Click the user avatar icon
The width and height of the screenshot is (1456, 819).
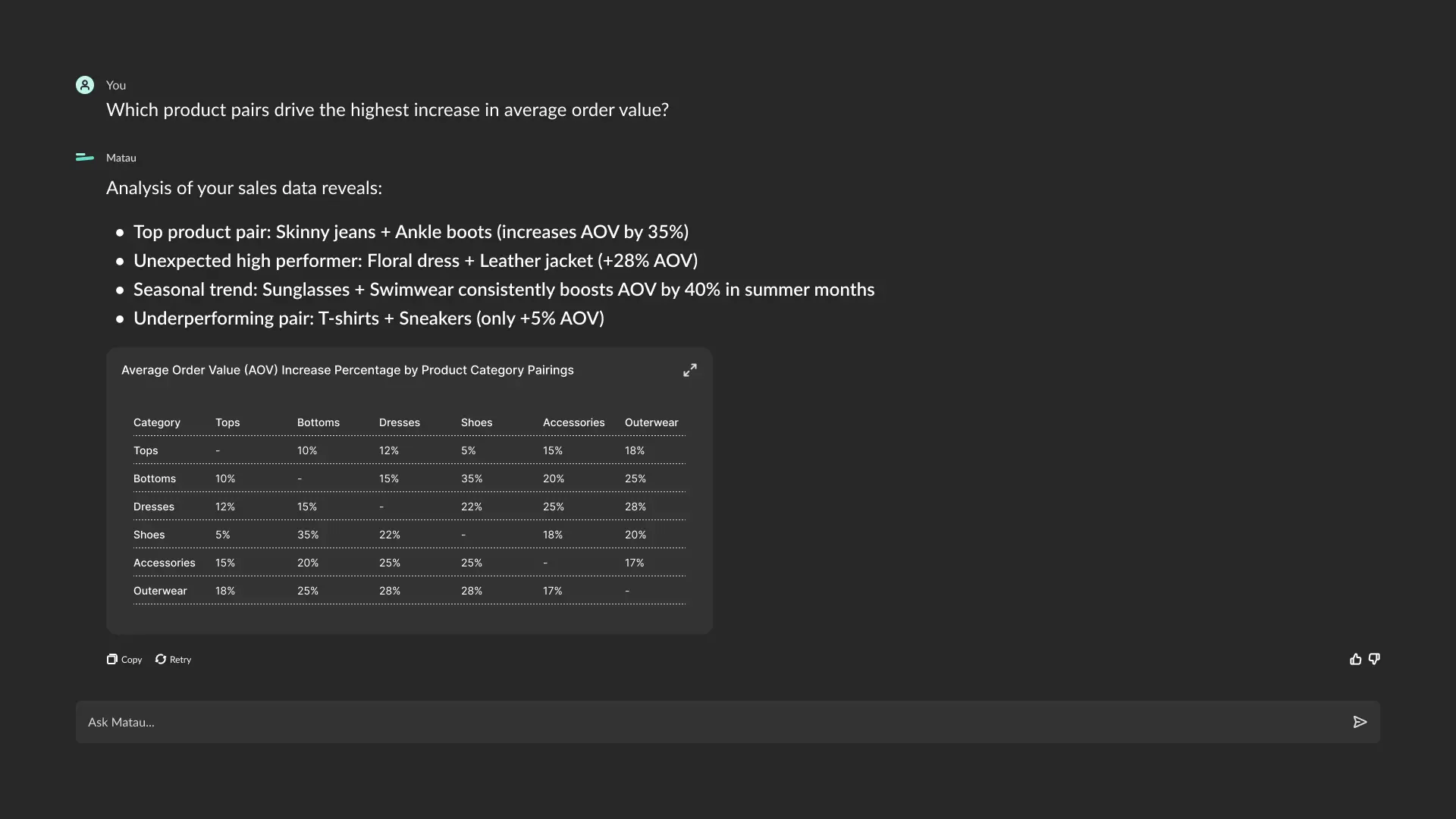click(x=85, y=85)
